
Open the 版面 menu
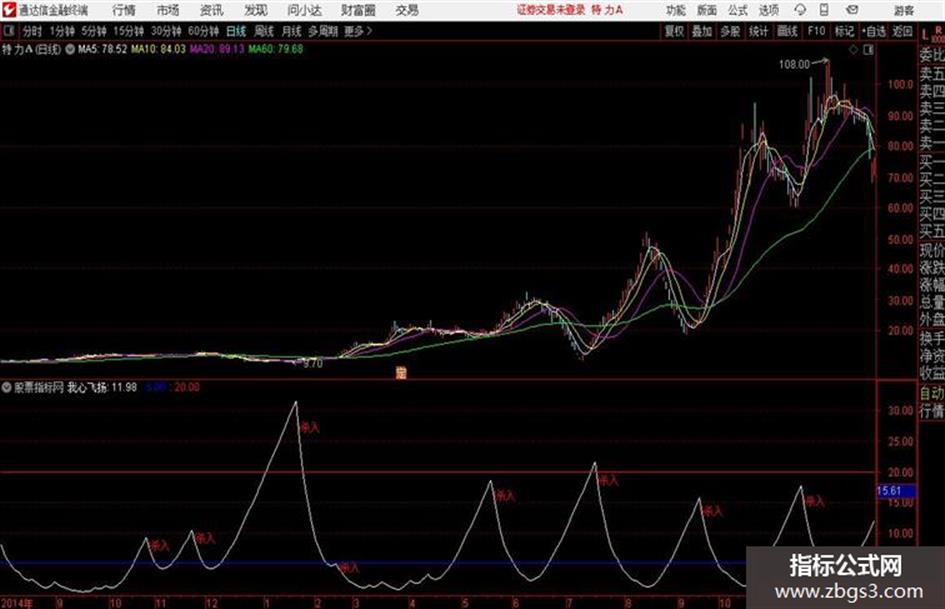pos(706,10)
